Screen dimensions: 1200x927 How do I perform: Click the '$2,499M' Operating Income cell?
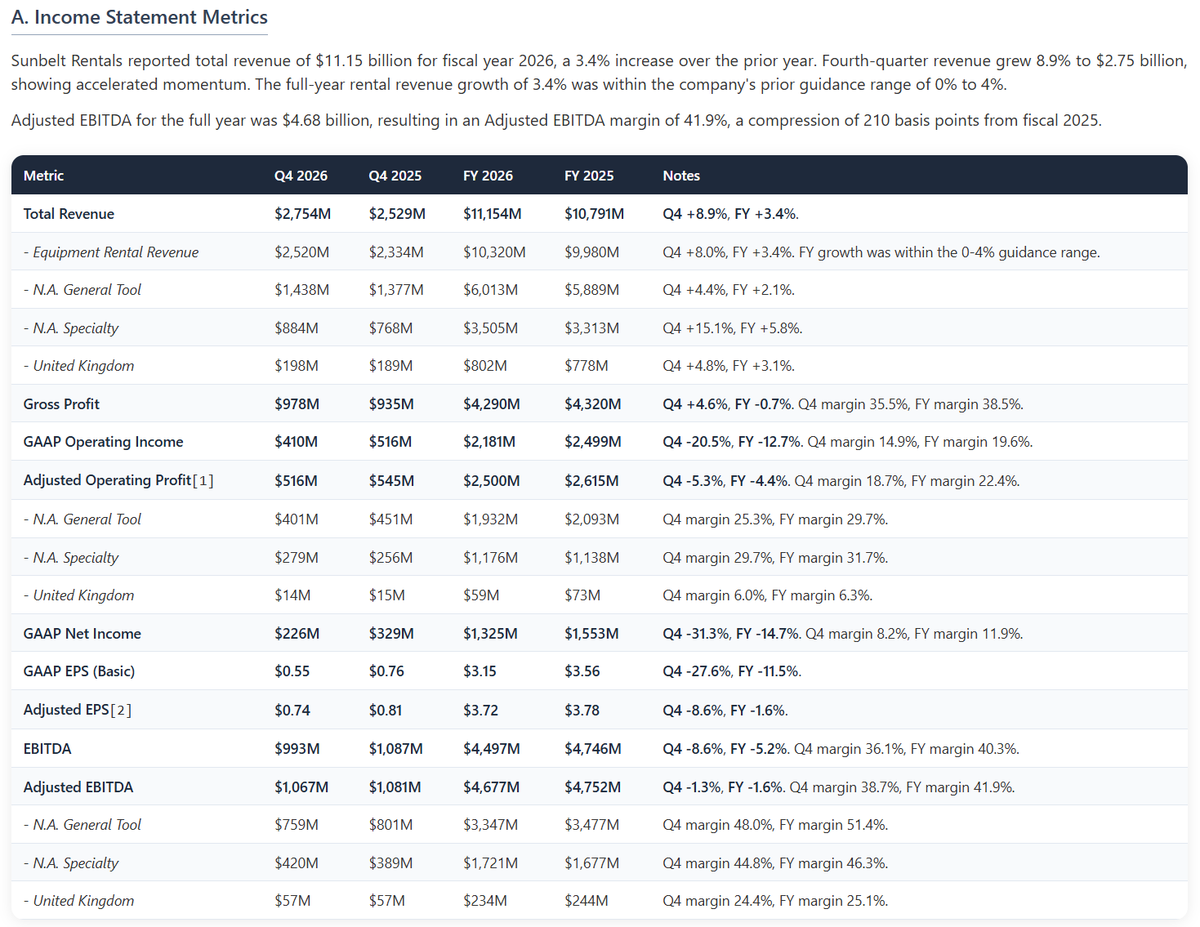[593, 442]
